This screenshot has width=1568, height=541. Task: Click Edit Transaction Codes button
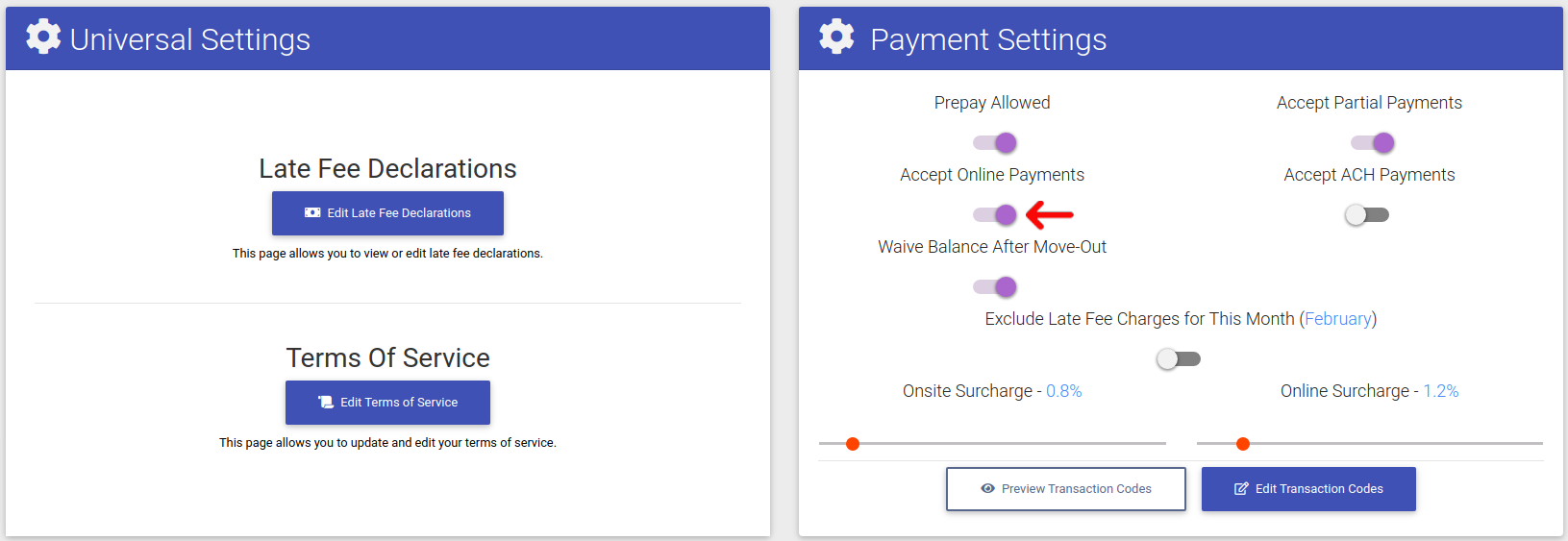tap(1308, 489)
